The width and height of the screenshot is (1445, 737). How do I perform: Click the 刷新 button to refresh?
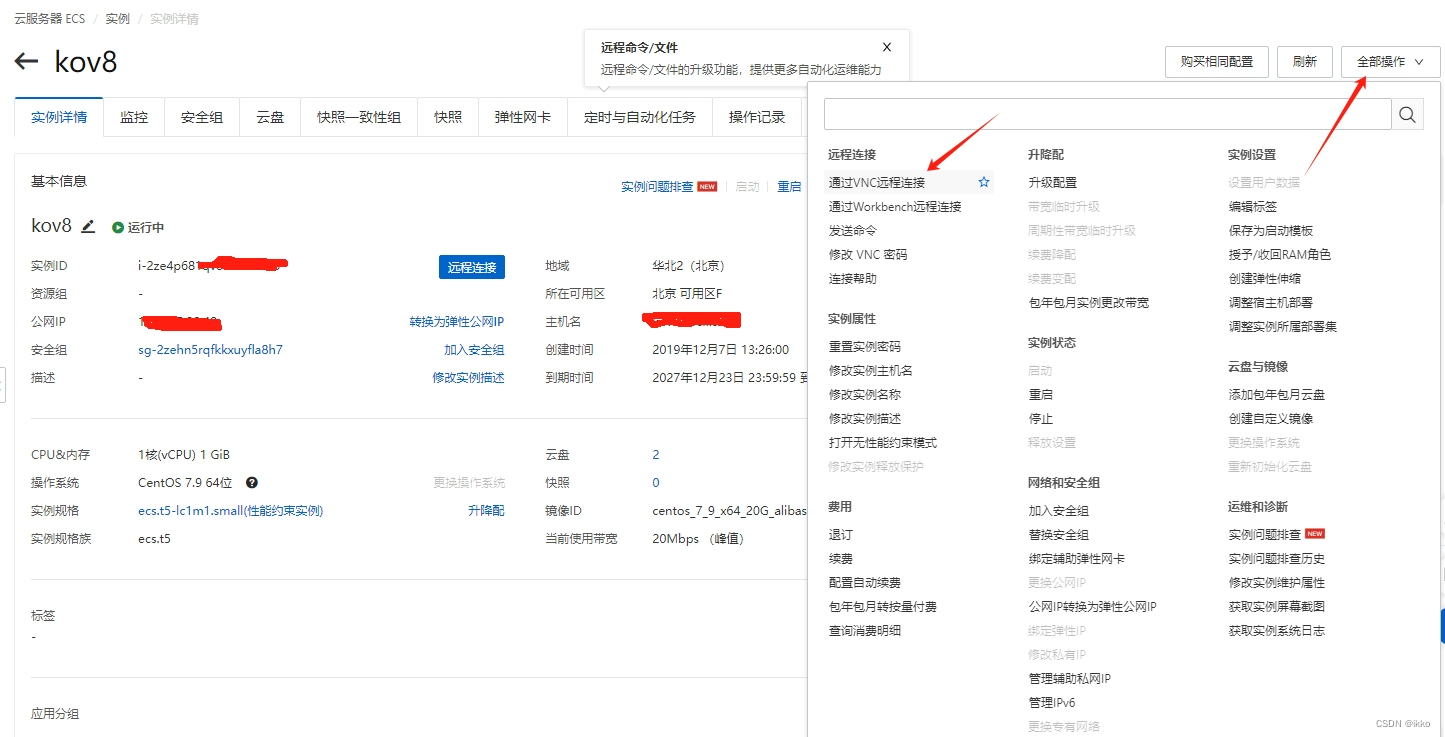pos(1304,61)
